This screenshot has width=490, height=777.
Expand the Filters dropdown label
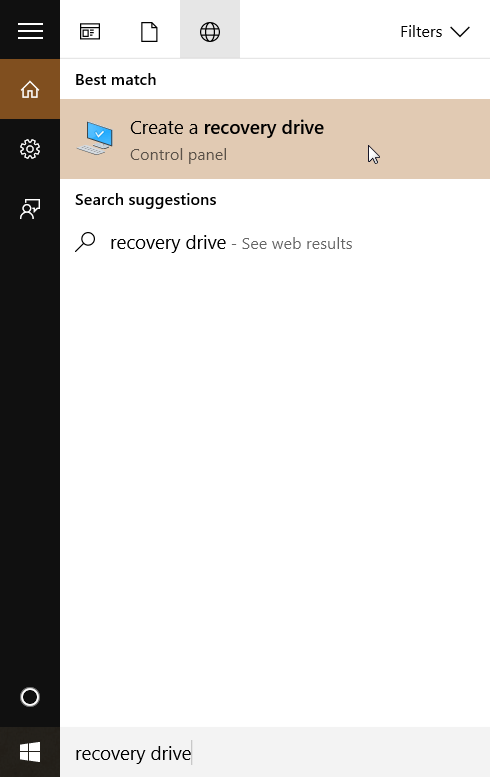(421, 32)
